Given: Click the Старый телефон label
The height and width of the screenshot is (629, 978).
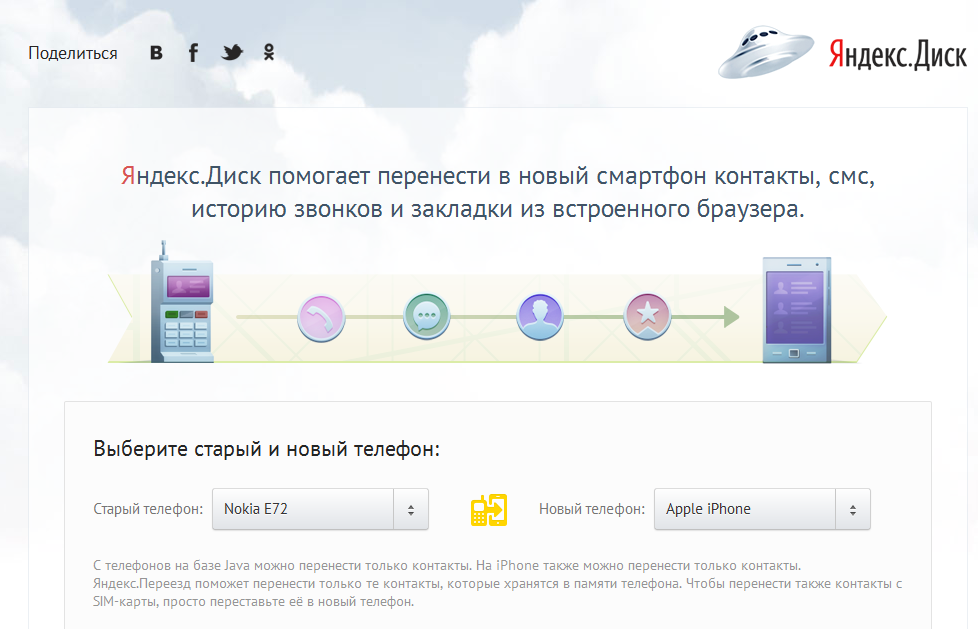Looking at the screenshot, I should pos(148,509).
